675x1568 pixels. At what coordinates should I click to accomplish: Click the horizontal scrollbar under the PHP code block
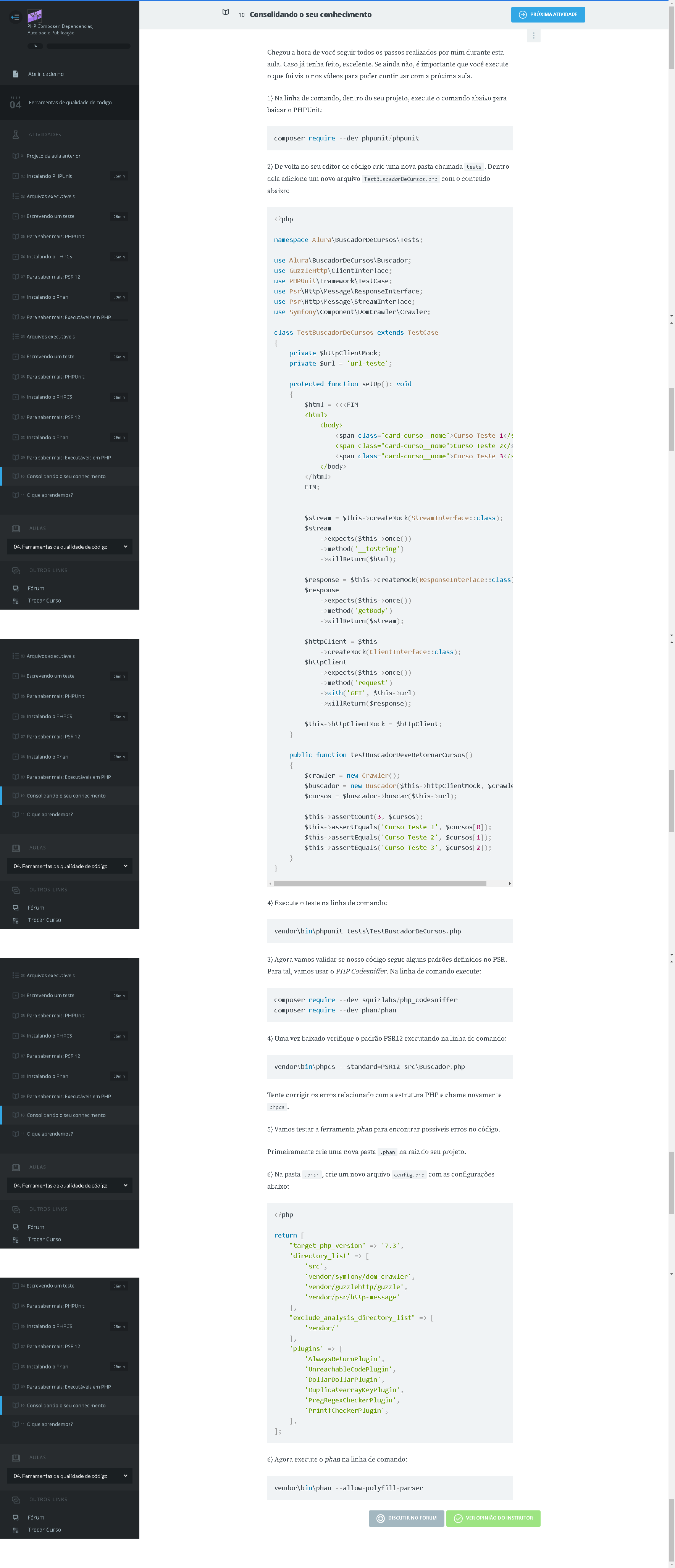tap(379, 883)
